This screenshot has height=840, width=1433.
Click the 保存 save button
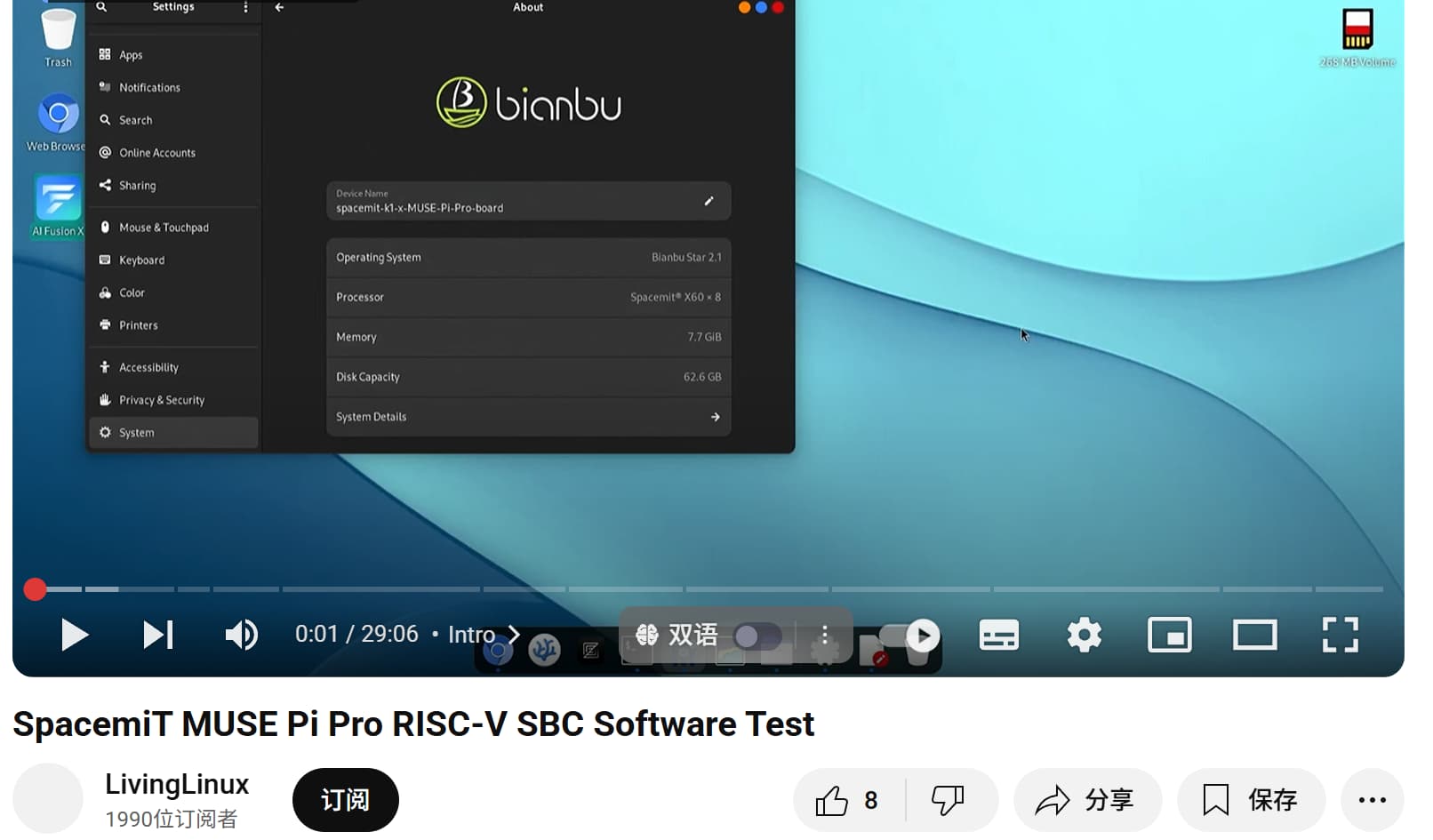pyautogui.click(x=1251, y=800)
